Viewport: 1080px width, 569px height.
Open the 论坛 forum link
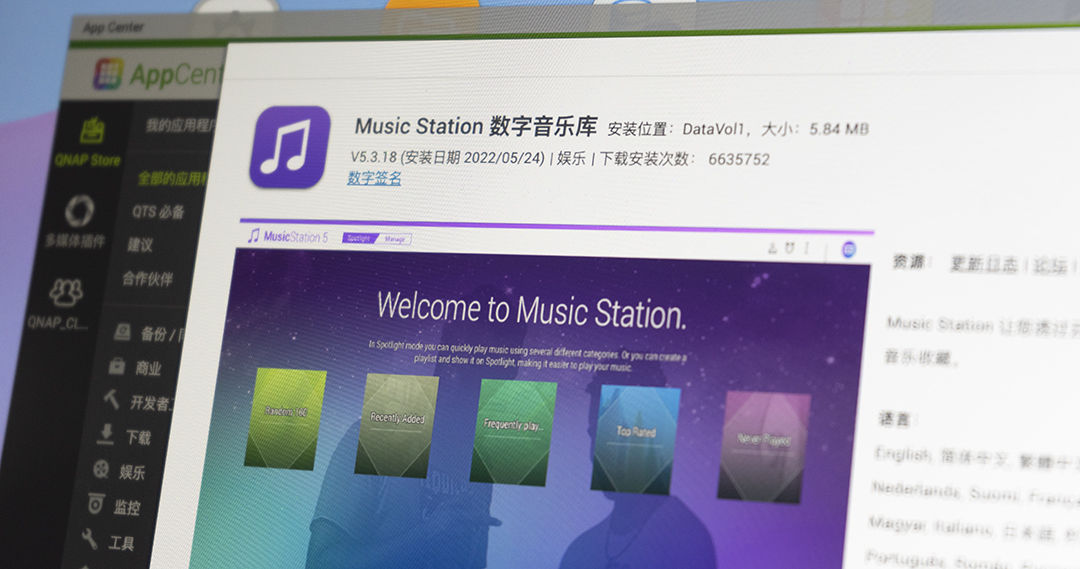click(1050, 266)
